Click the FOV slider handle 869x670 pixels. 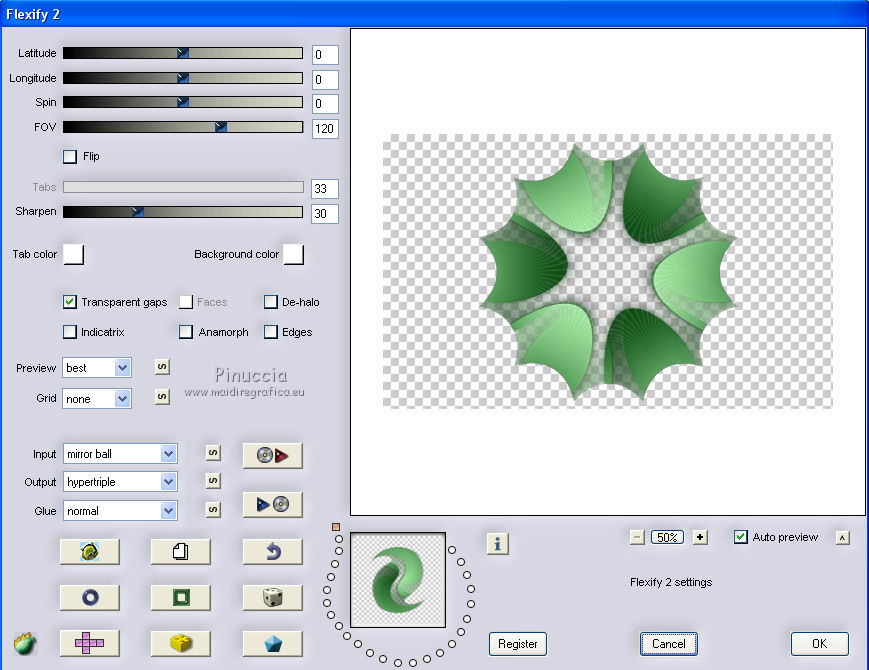coord(221,127)
